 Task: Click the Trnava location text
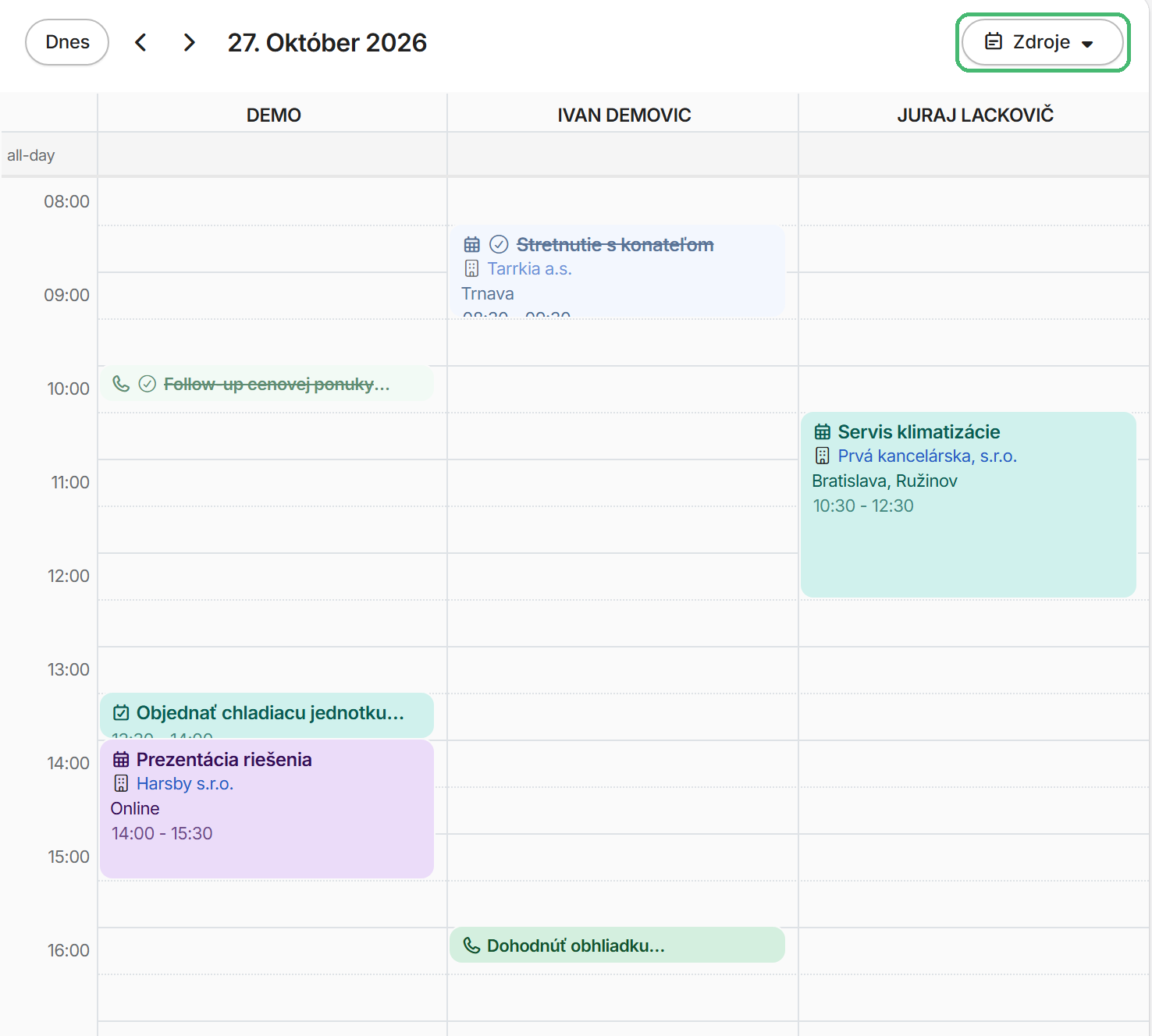click(488, 293)
